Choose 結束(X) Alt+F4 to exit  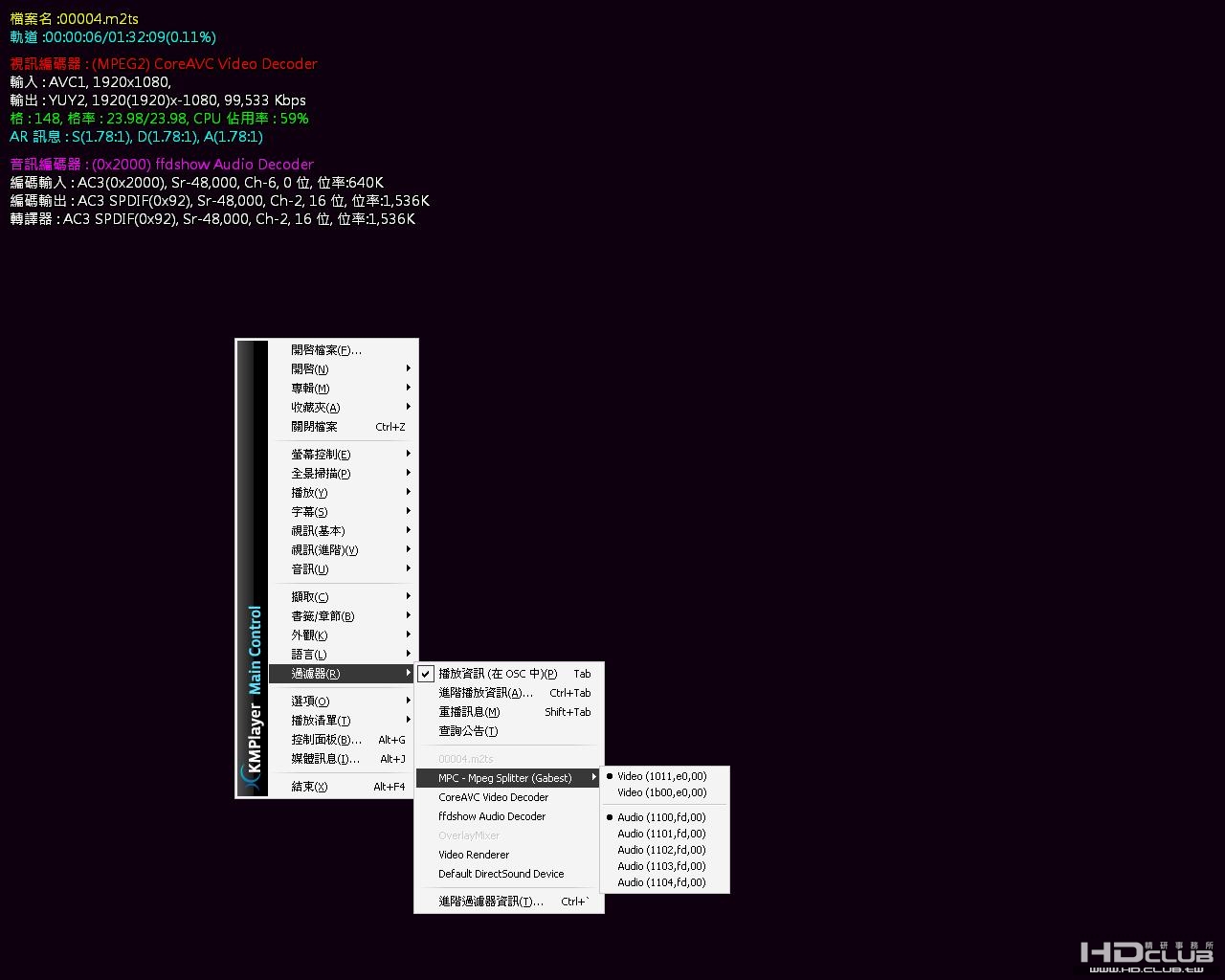(343, 787)
